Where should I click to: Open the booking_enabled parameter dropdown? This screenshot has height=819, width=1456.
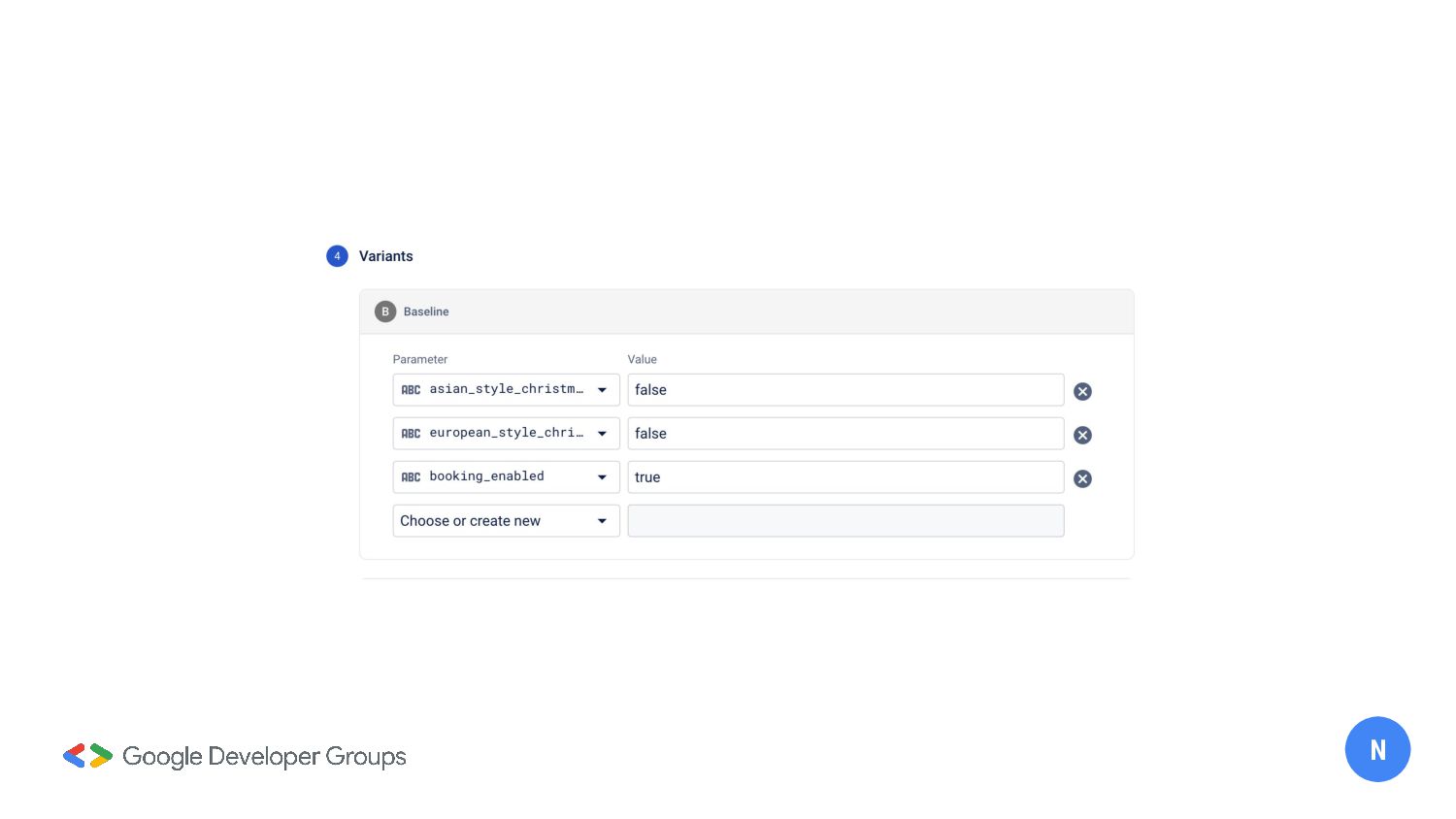(x=602, y=477)
